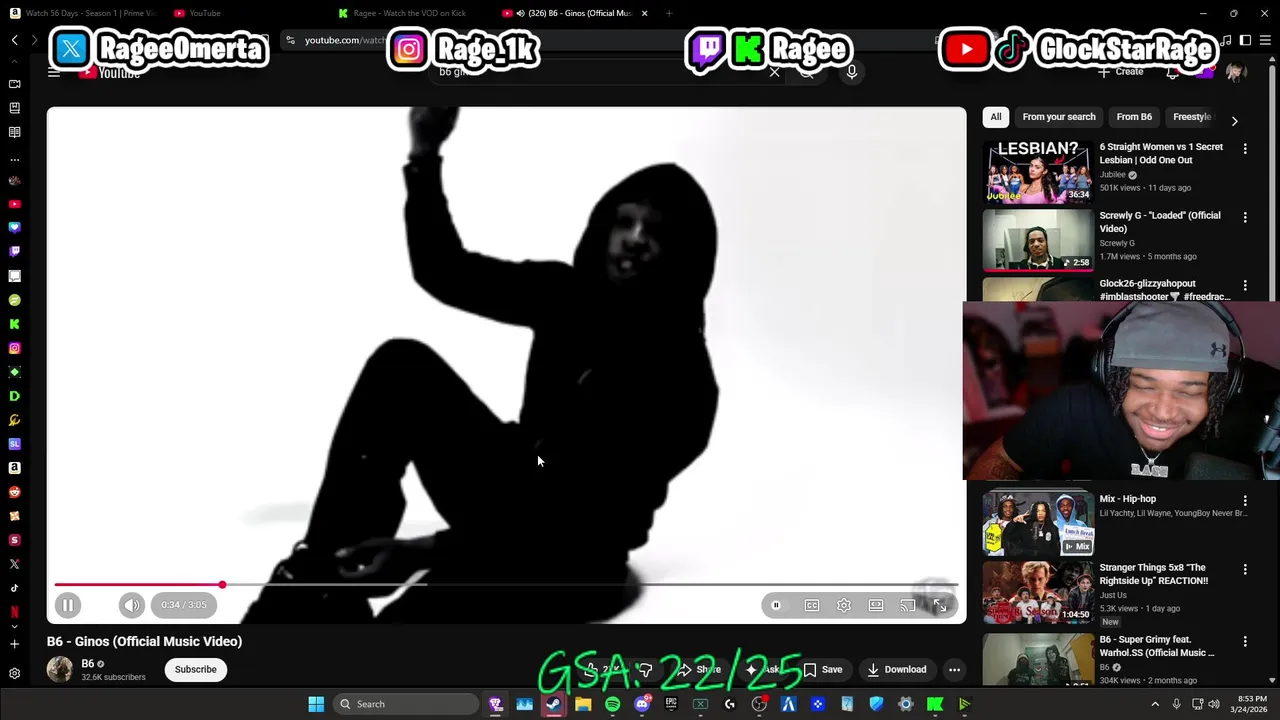Open Kick in the browser sidebar
Viewport: 1280px width, 720px height.
pos(14,324)
